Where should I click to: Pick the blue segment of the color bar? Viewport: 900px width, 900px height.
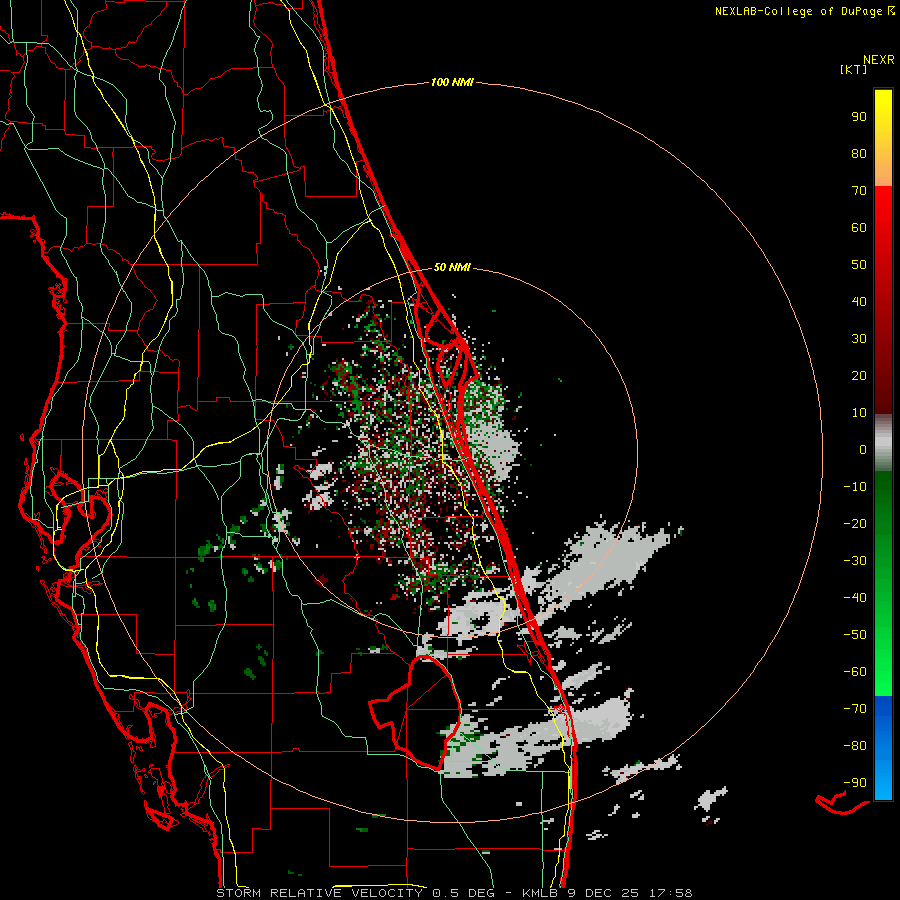[x=883, y=748]
